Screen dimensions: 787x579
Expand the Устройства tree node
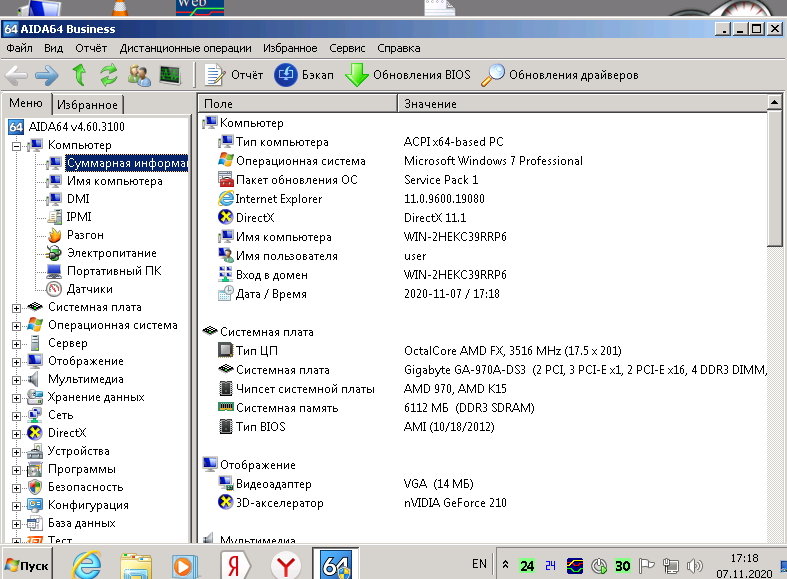17,453
